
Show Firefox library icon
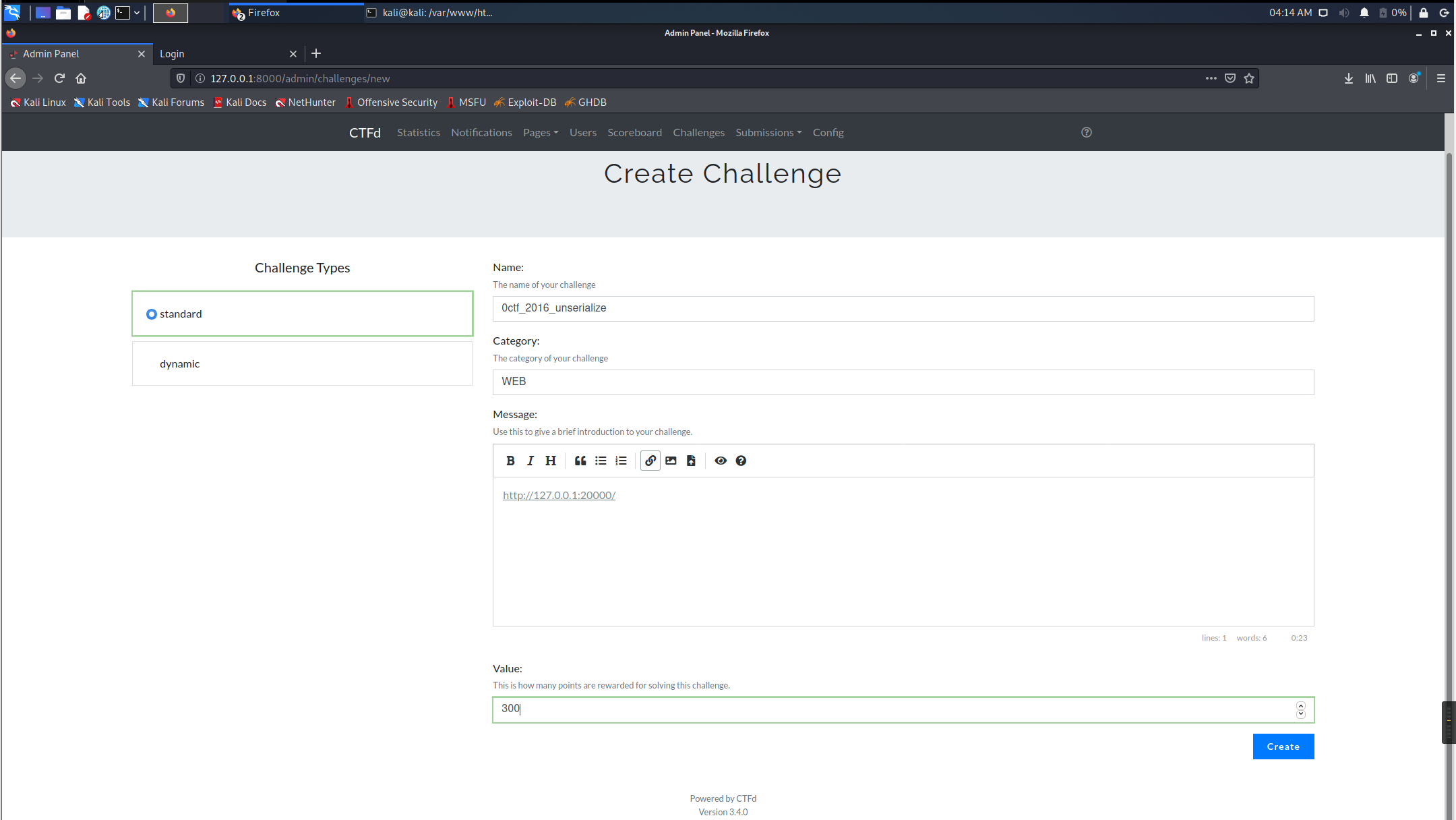[1370, 78]
